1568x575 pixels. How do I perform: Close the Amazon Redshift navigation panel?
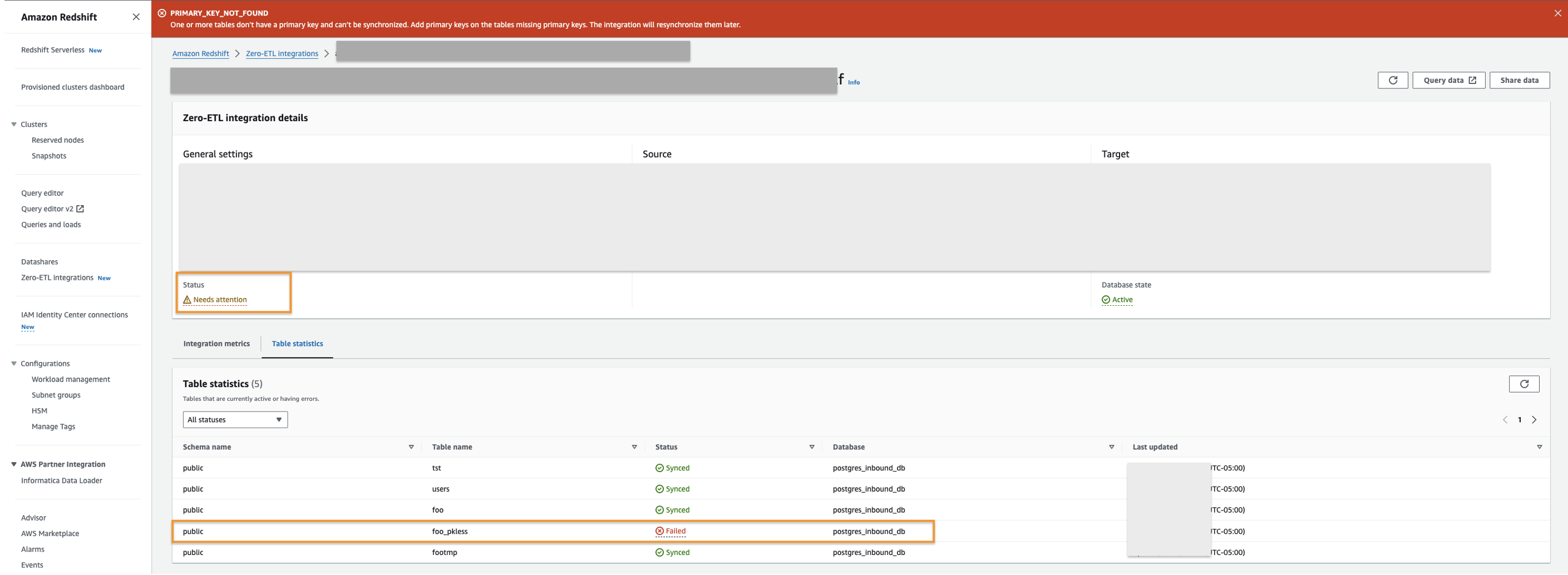[136, 17]
